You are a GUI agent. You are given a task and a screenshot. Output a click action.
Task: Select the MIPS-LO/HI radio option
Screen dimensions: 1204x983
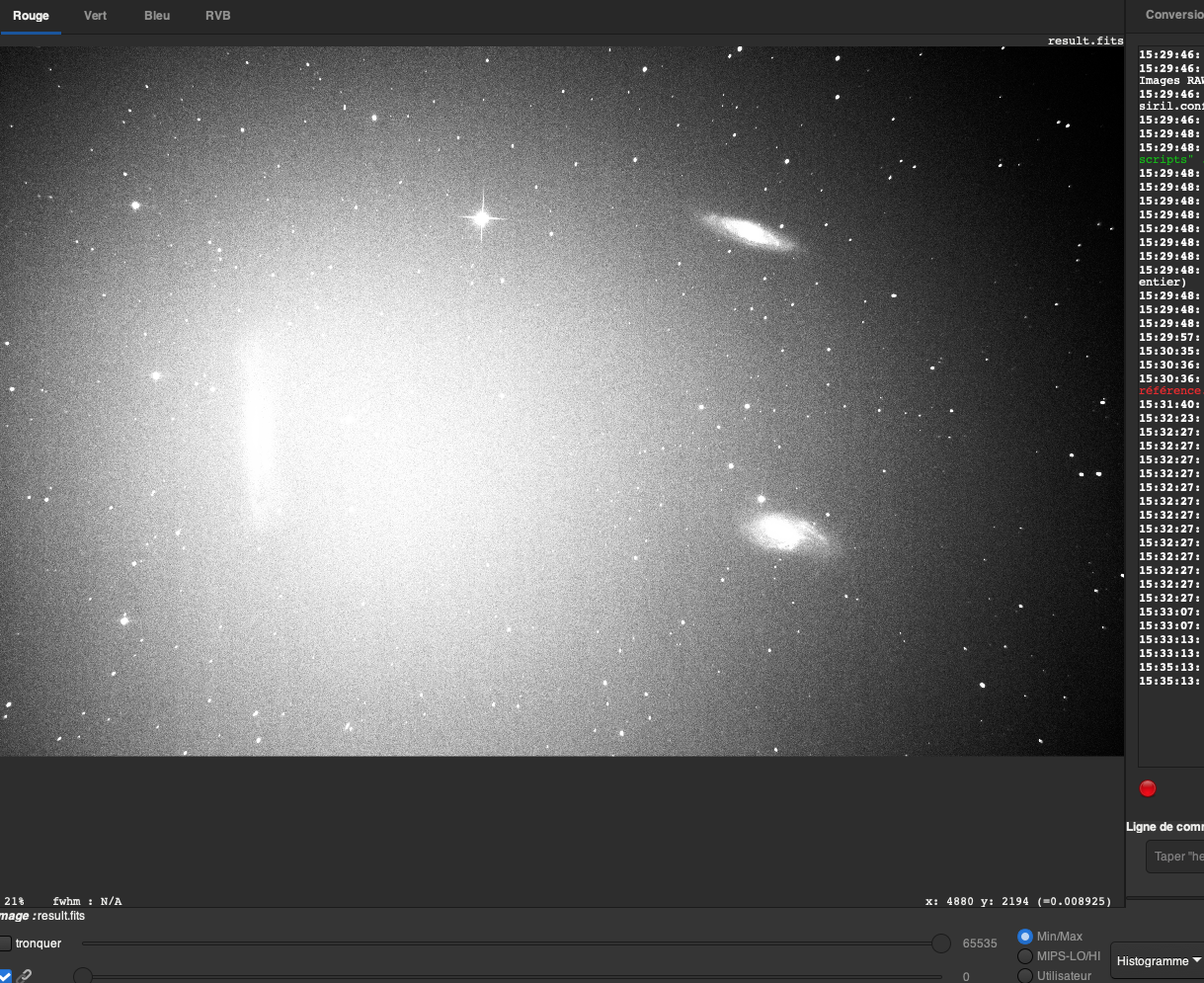[1025, 956]
